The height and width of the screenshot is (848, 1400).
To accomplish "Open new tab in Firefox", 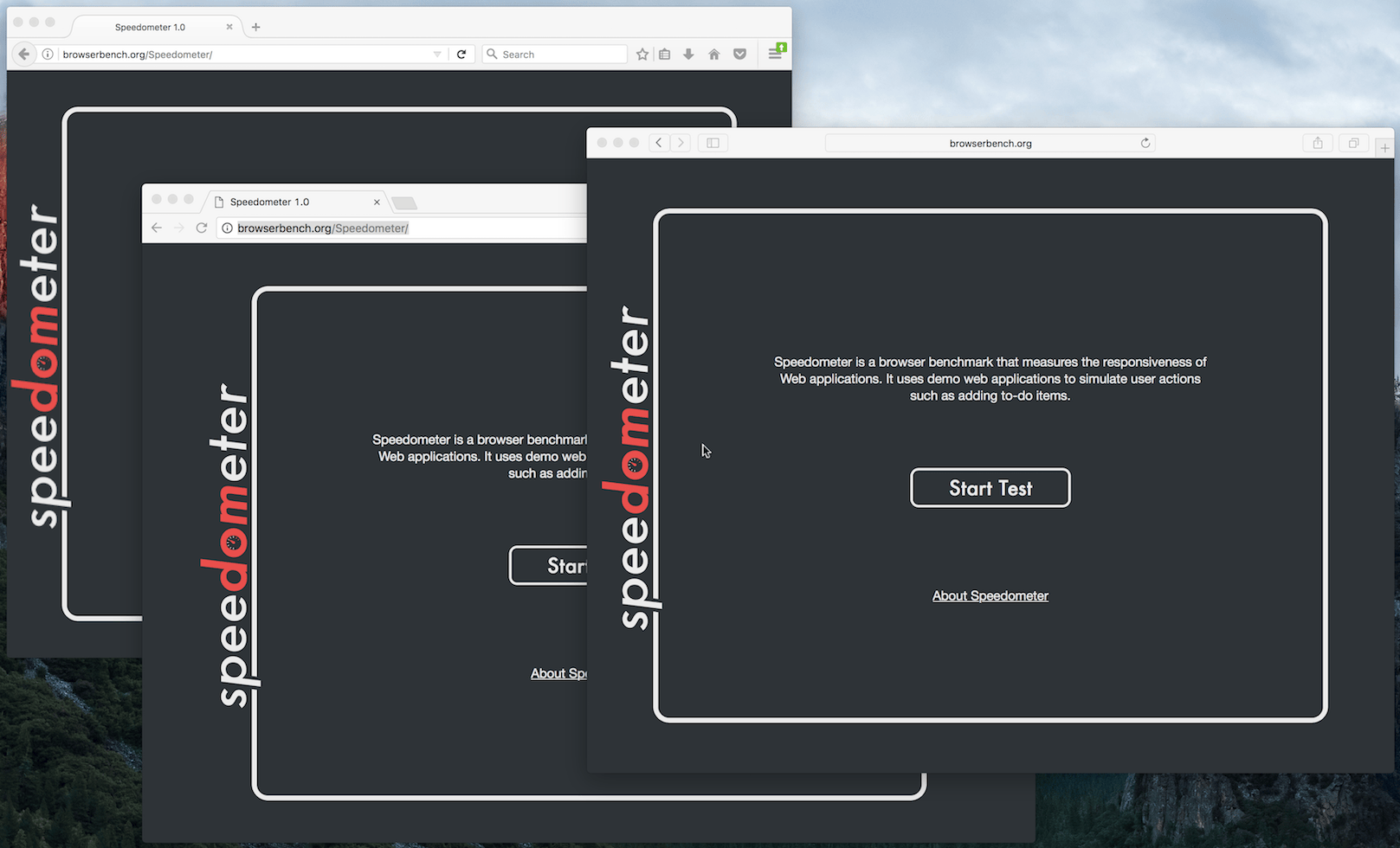I will pos(255,27).
